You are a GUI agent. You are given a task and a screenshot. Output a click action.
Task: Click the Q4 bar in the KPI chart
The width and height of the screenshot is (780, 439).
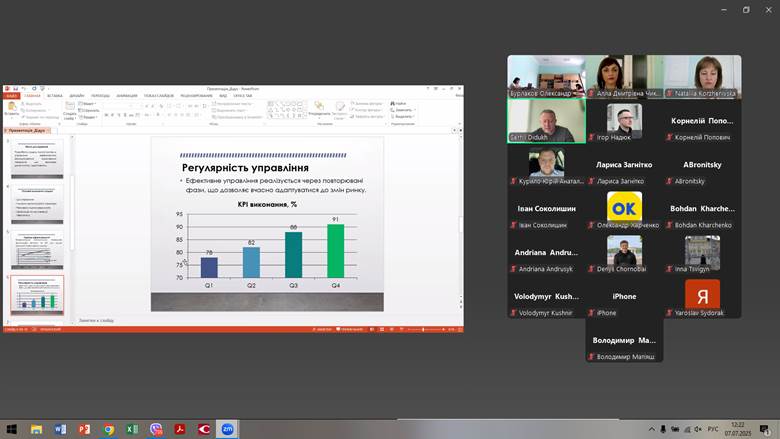tap(335, 251)
